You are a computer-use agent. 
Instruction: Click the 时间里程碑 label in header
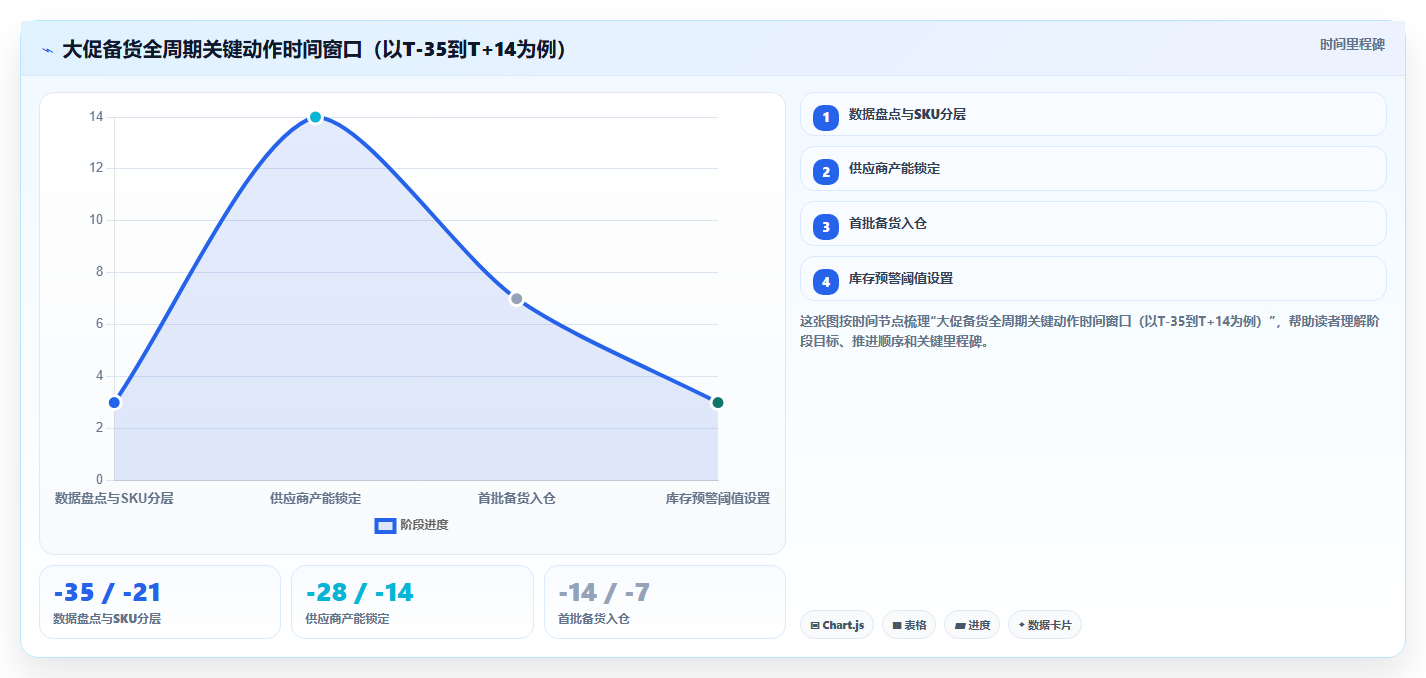point(1352,44)
